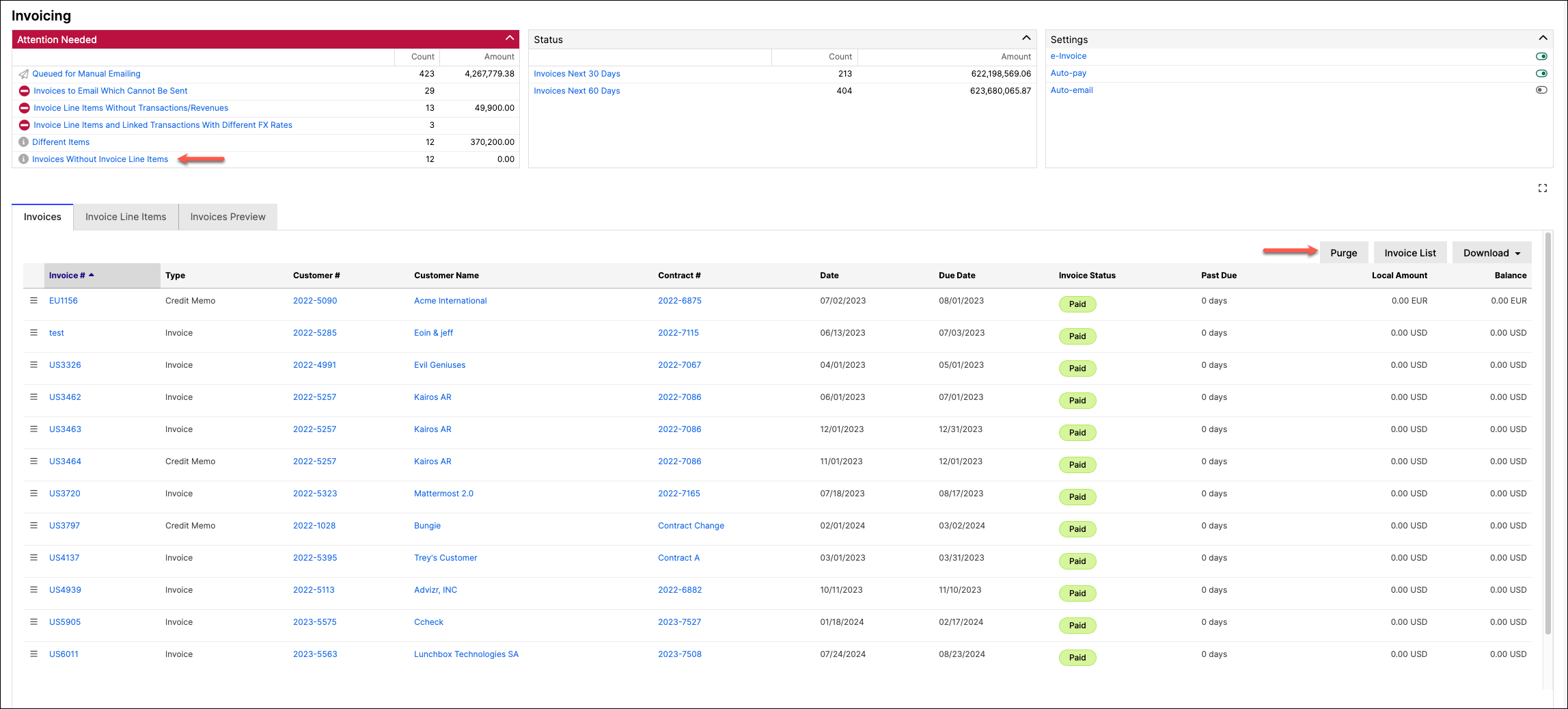
Task: Open contract 2022-6875 link
Action: pyautogui.click(x=680, y=301)
